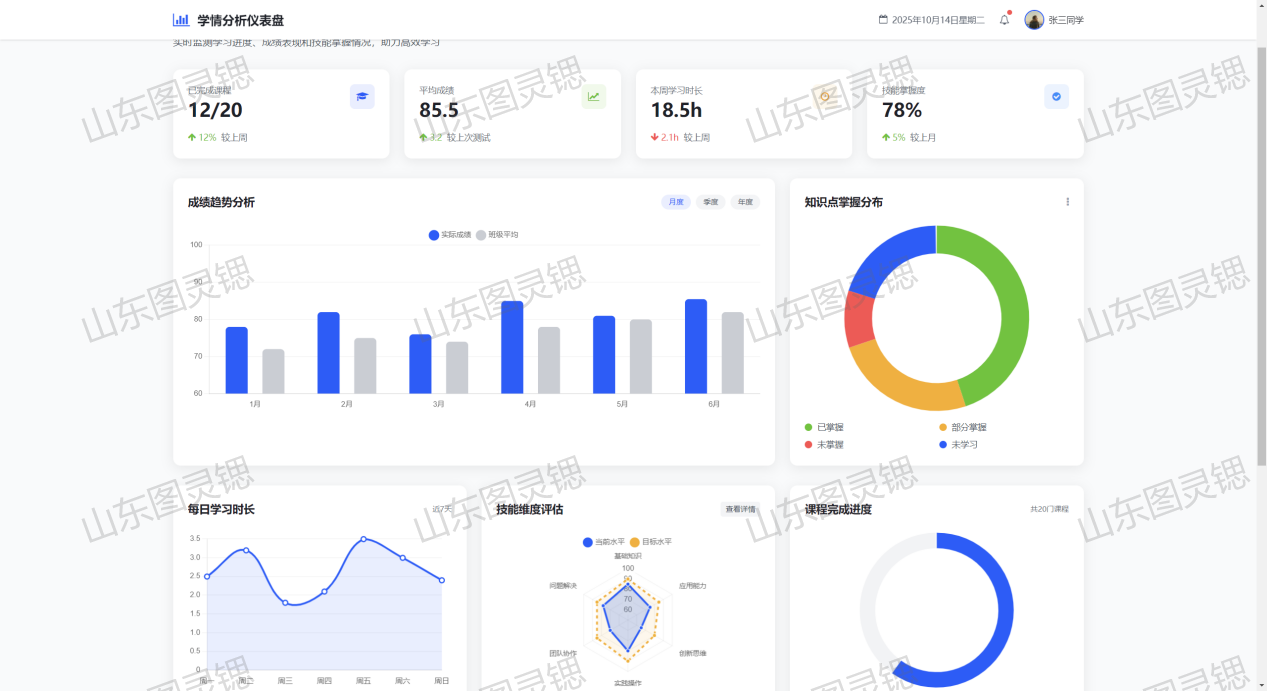This screenshot has height=691, width=1267.
Task: Click the graduation cap icon on 已完成课程 card
Action: 362,96
